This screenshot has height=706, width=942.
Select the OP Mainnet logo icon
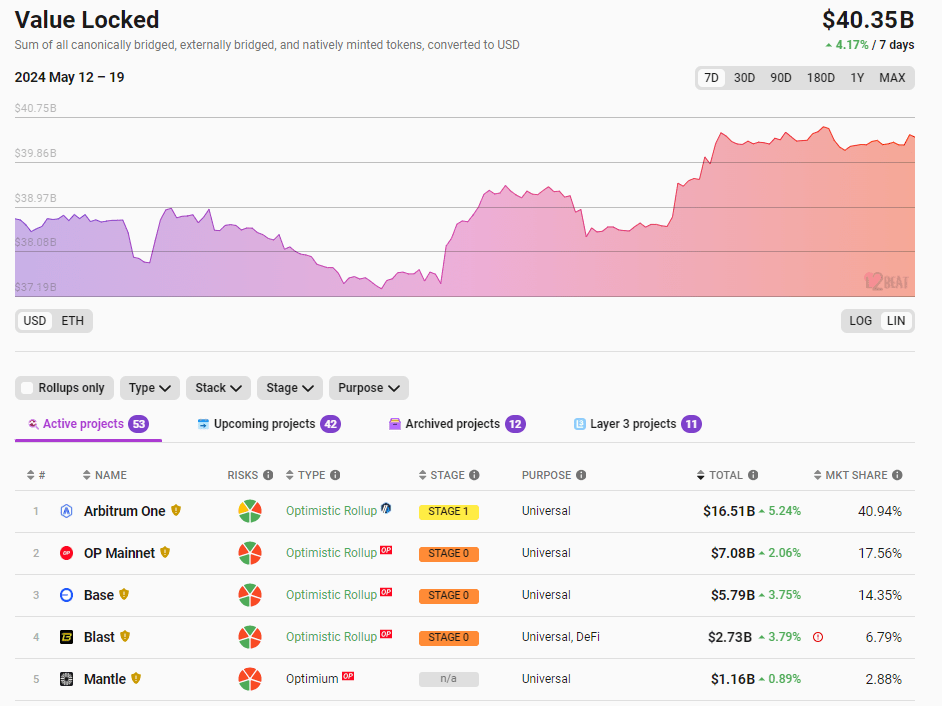click(x=66, y=553)
